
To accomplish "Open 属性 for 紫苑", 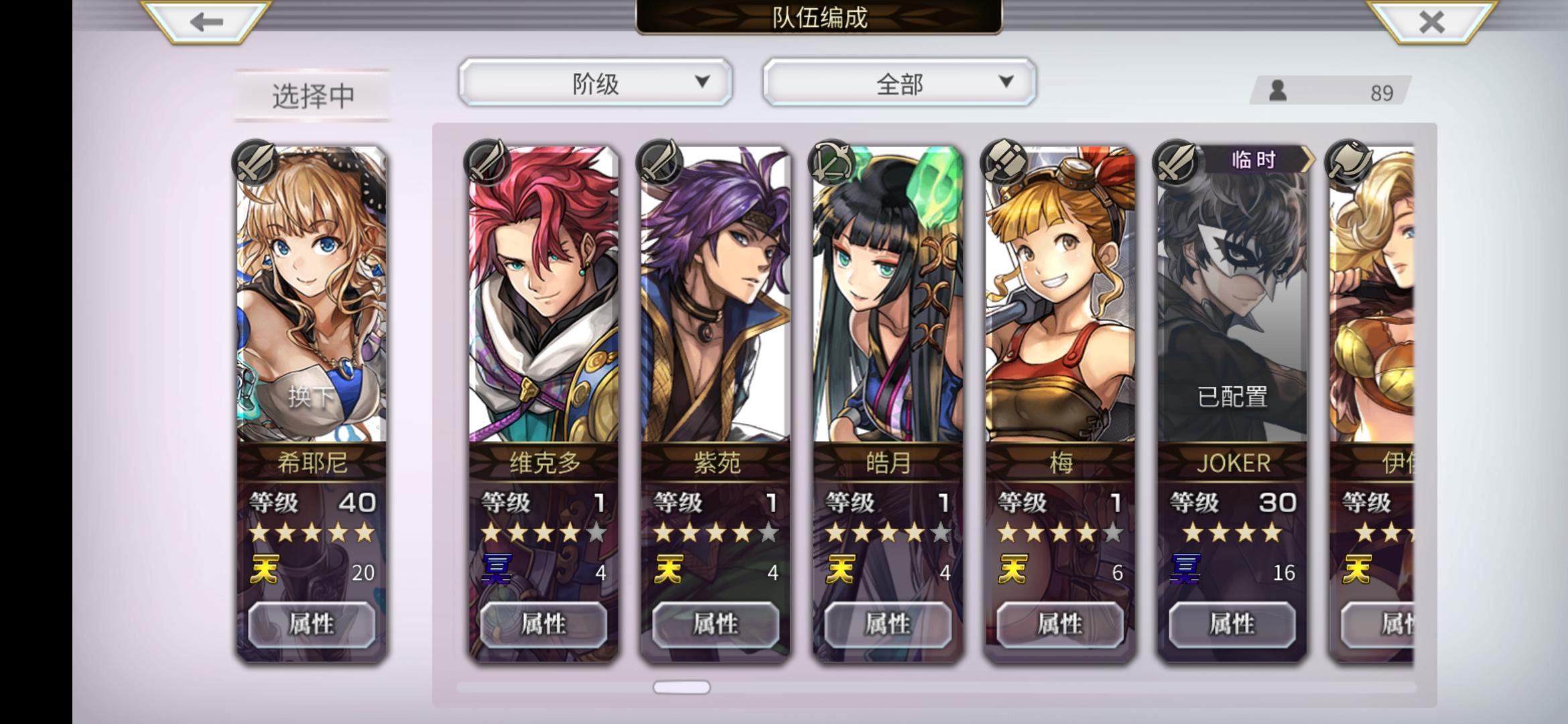I will (716, 624).
